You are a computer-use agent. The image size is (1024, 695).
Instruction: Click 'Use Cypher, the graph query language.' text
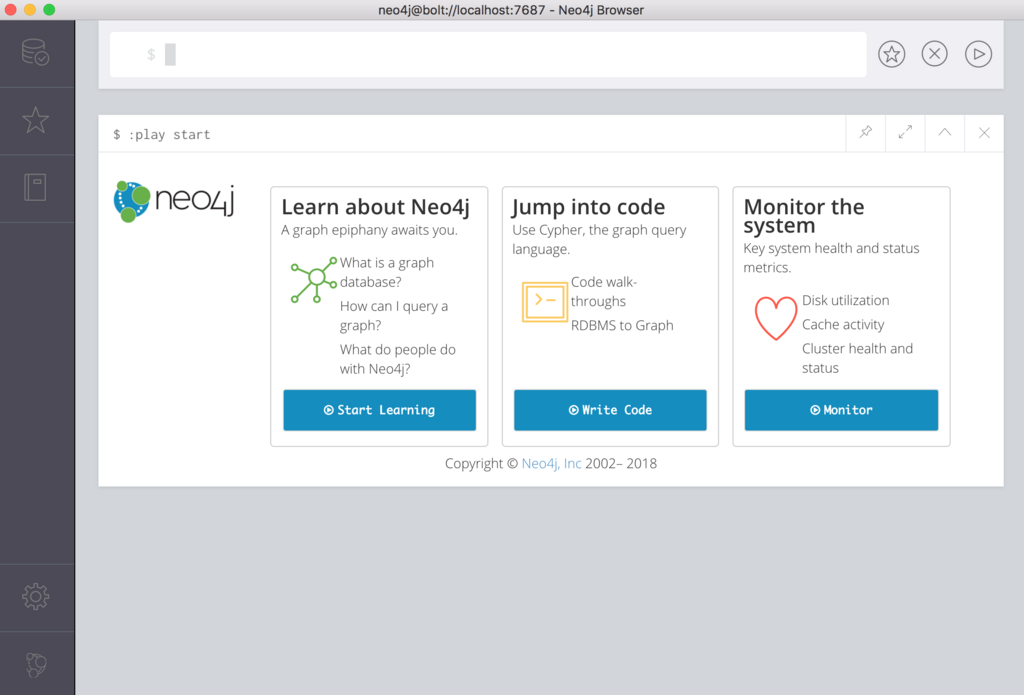pyautogui.click(x=599, y=239)
